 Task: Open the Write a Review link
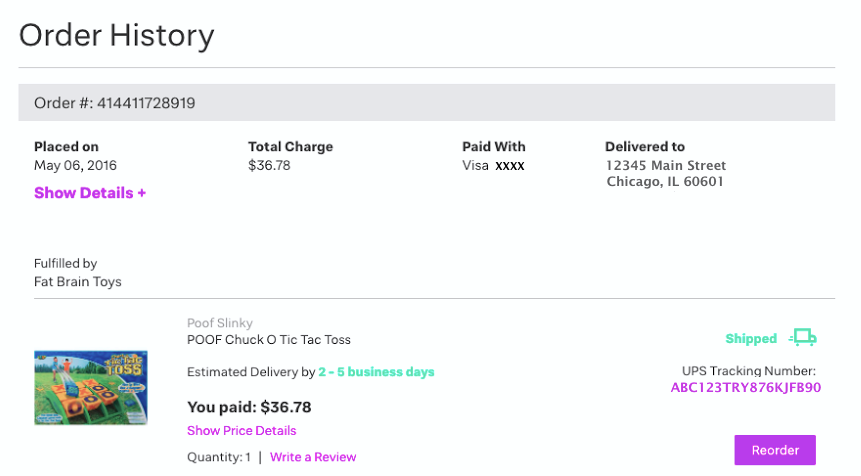313,457
